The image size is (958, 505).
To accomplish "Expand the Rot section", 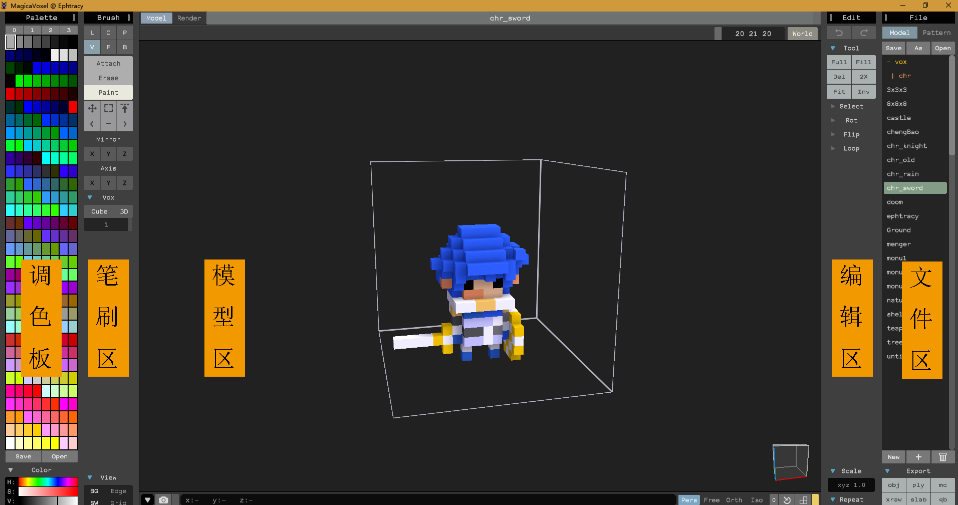I will coord(833,120).
